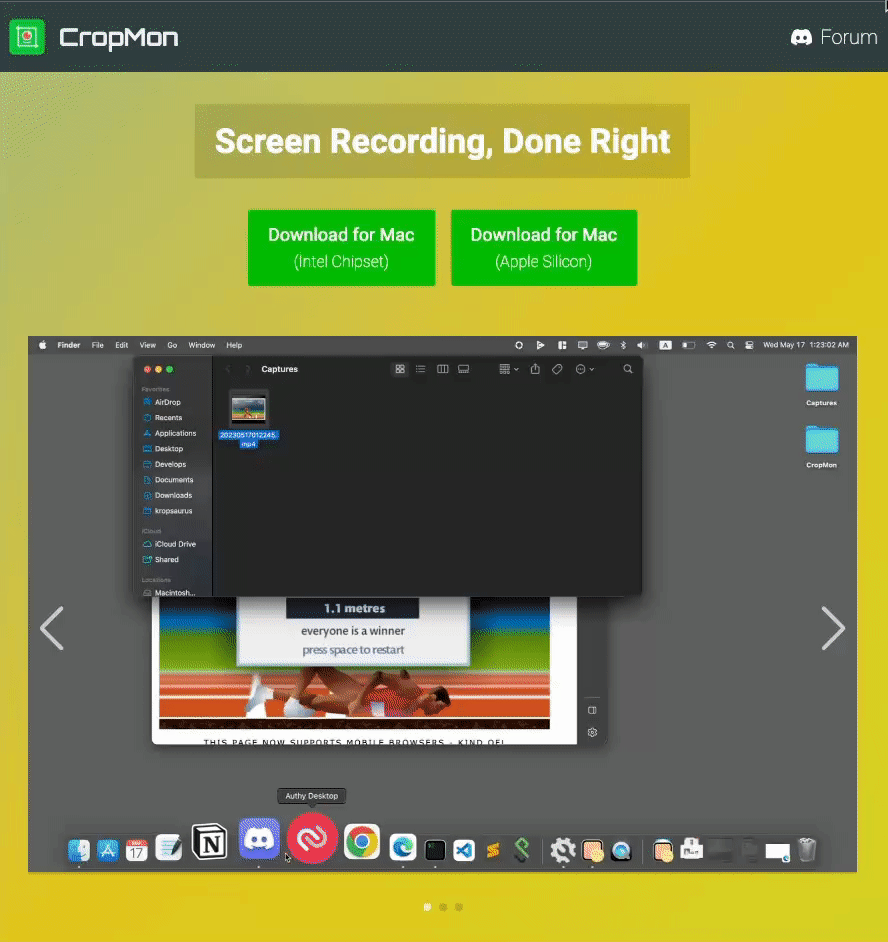Open Notion from the dock
Screen dimensions: 888x942
click(209, 842)
